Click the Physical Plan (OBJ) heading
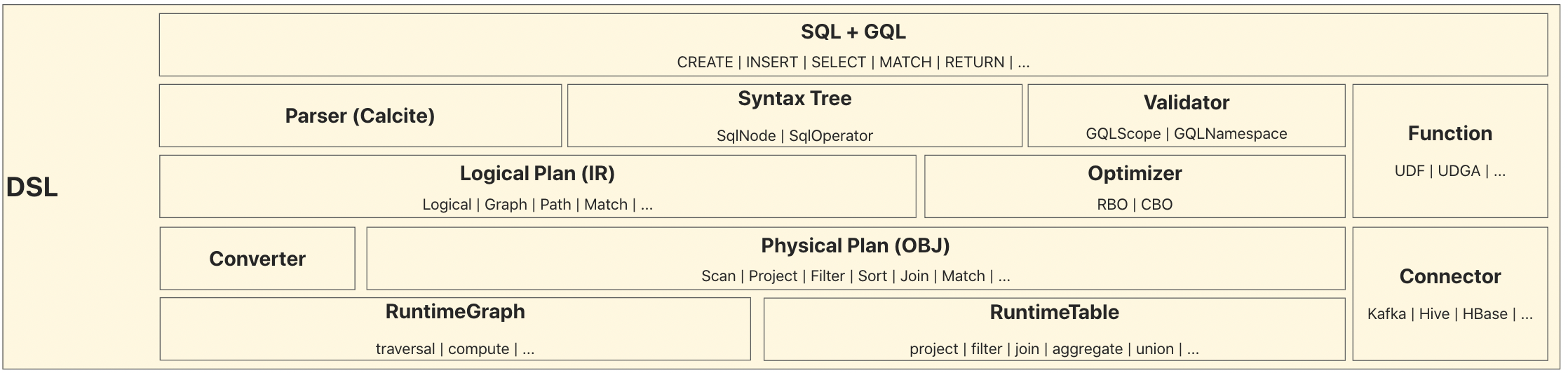The width and height of the screenshot is (1568, 373). [x=855, y=246]
